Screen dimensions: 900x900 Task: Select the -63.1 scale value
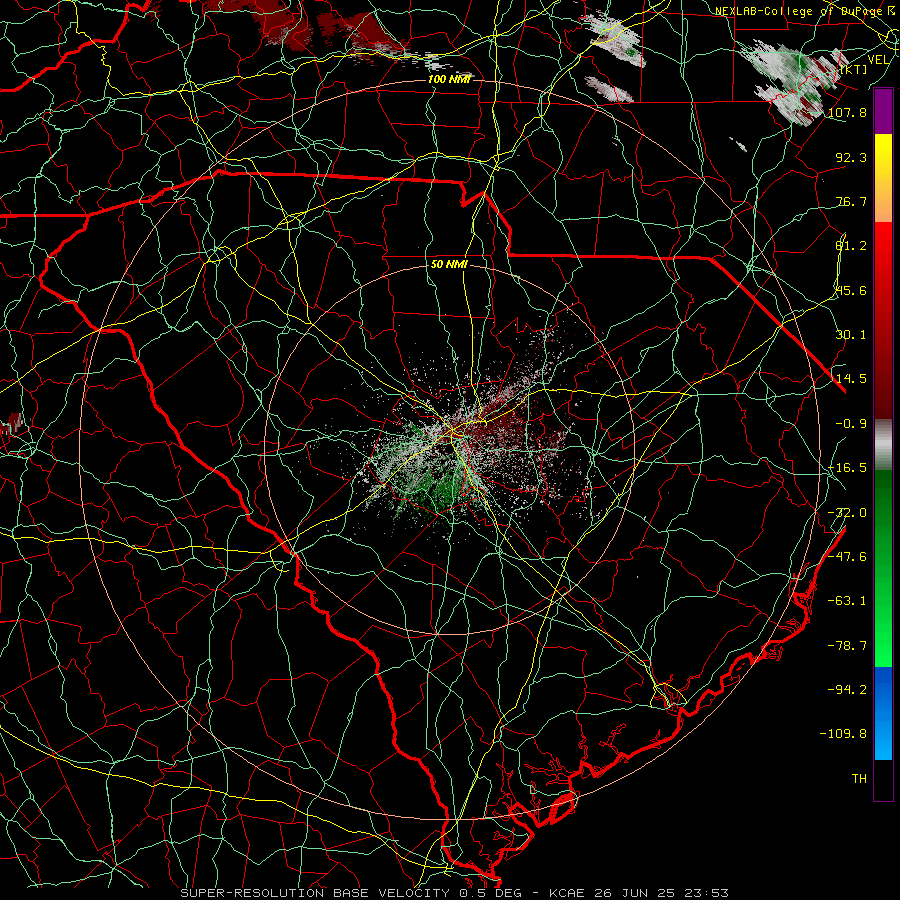847,601
